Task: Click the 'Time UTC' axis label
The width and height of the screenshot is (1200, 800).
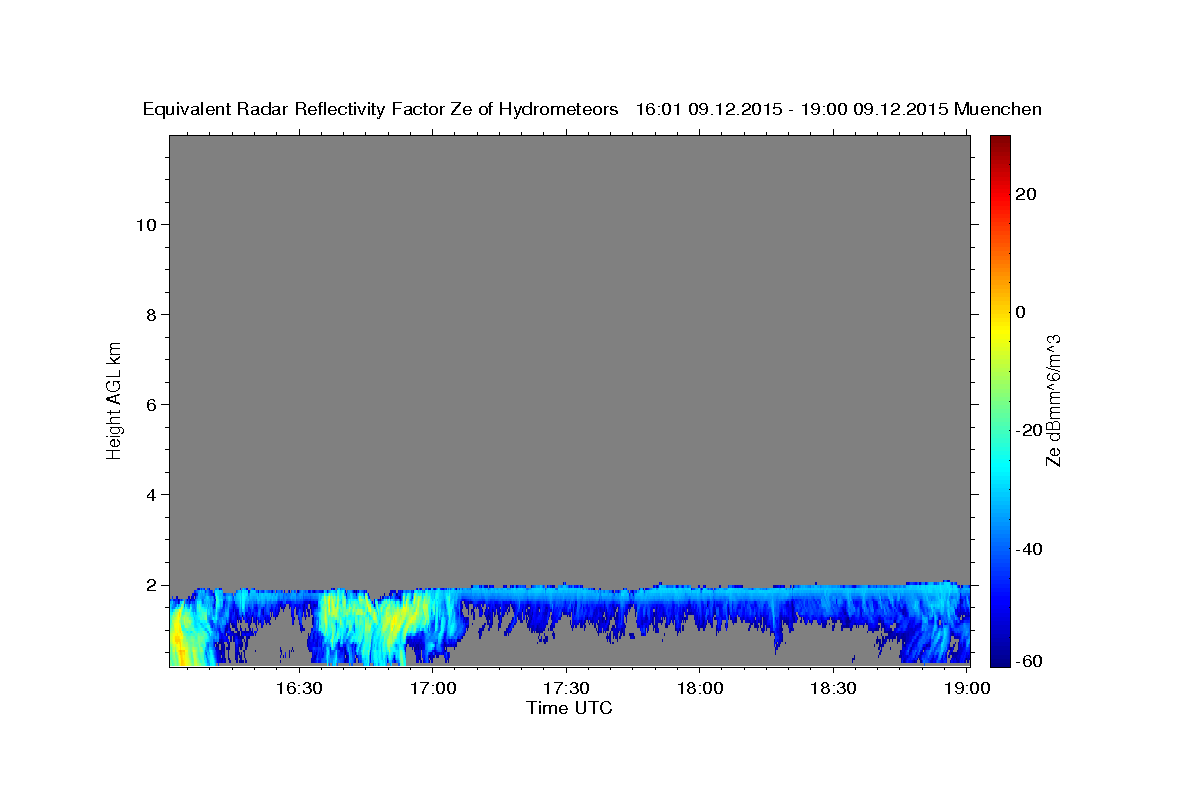Action: click(x=569, y=708)
